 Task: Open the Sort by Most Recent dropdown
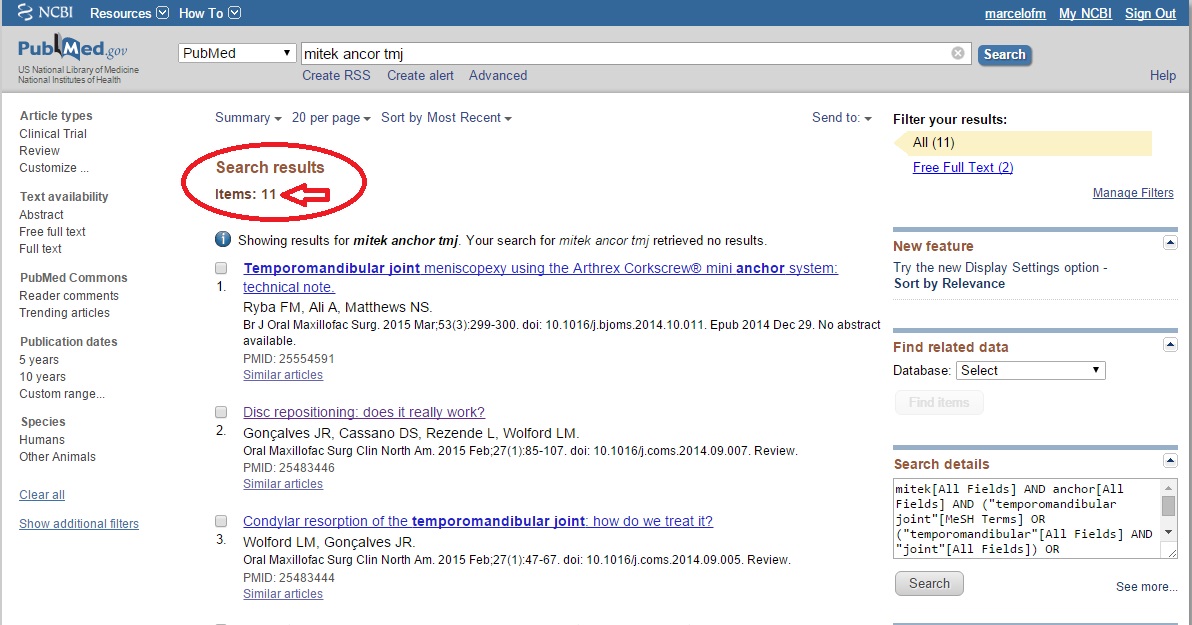coord(446,118)
